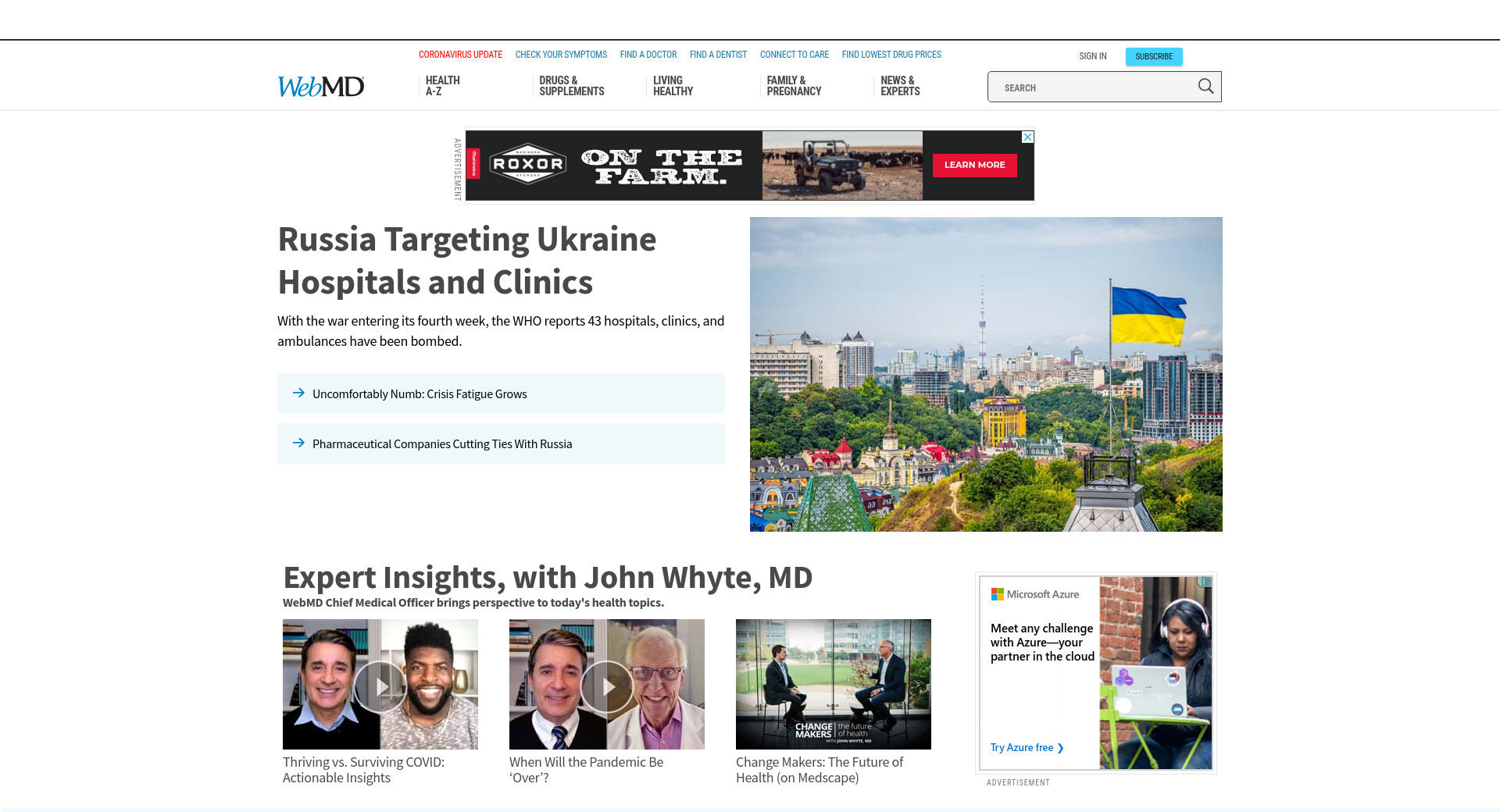Open the Coronavirus Update link

(x=460, y=55)
